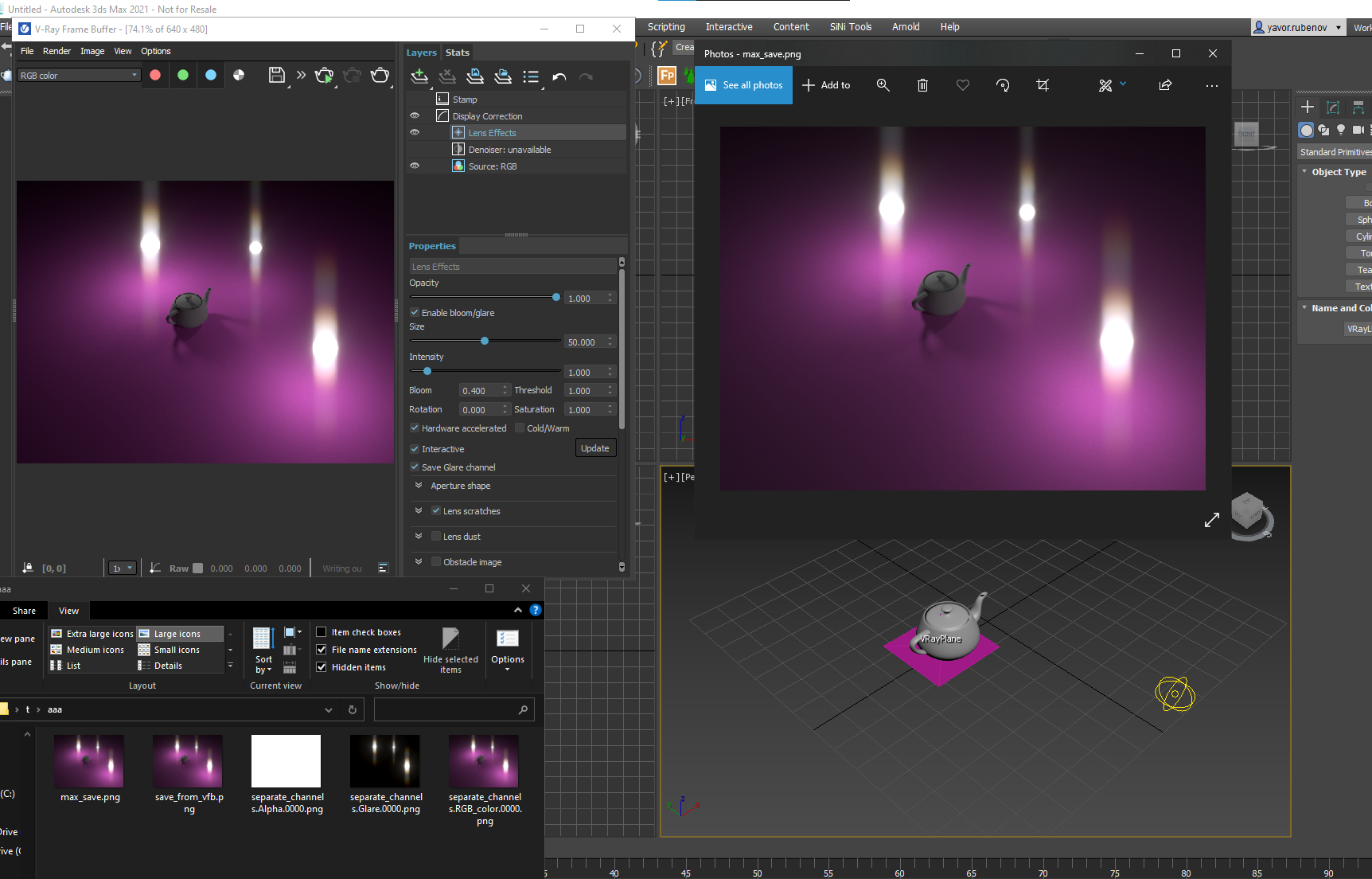Viewport: 1372px width, 879px height.
Task: Click the help question mark in File Explorer
Action: 536,610
